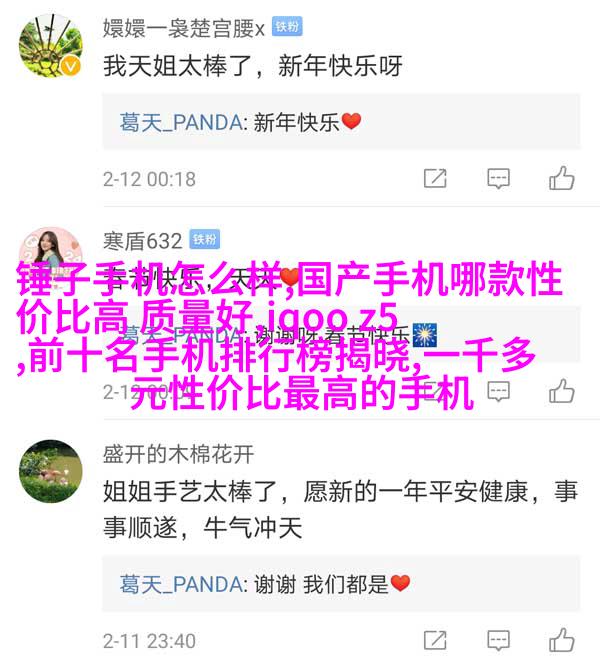Repost the 2-11 23:40 comment
This screenshot has width=600, height=662.
435,640
